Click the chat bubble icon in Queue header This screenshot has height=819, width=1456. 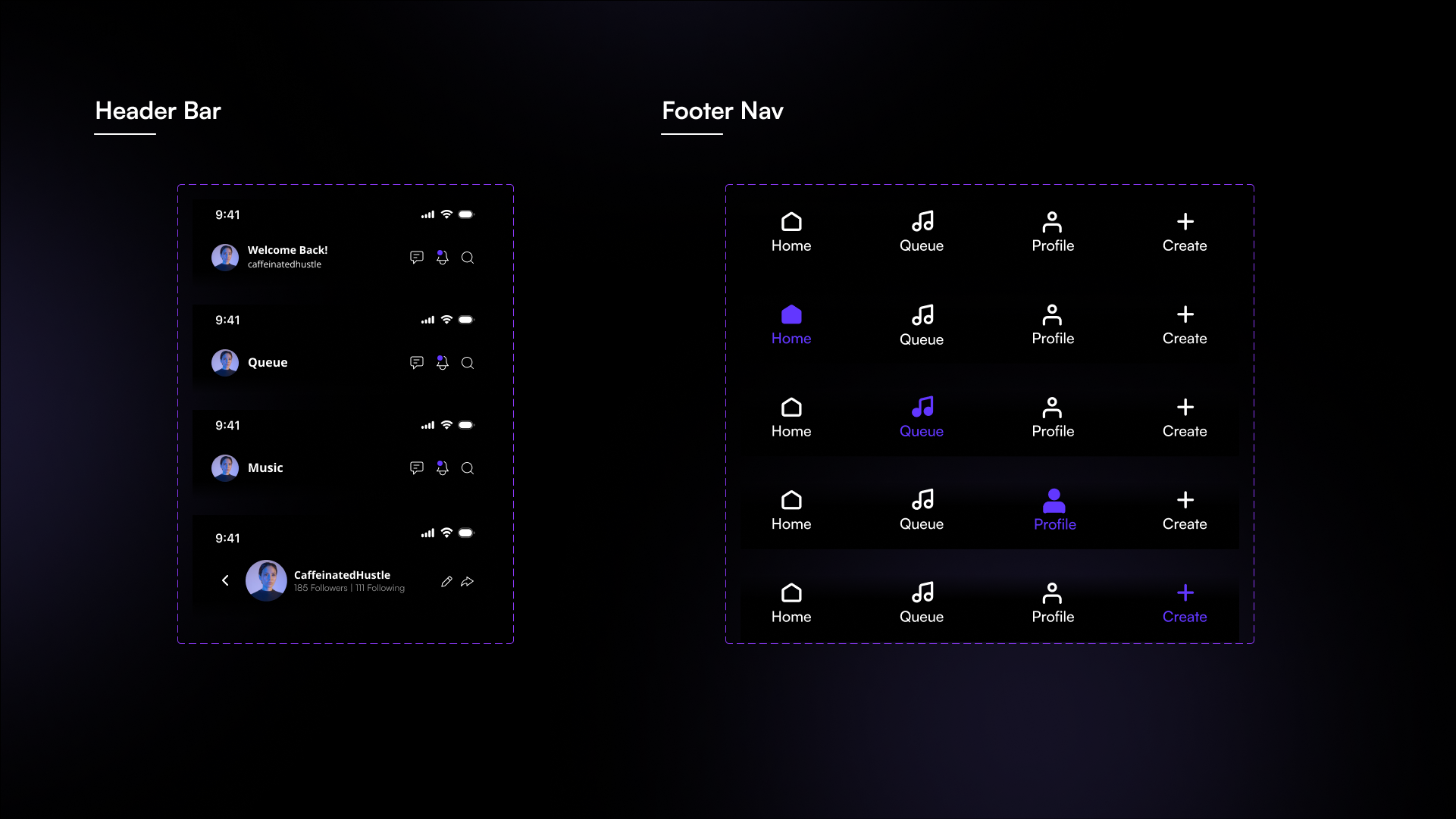click(417, 363)
